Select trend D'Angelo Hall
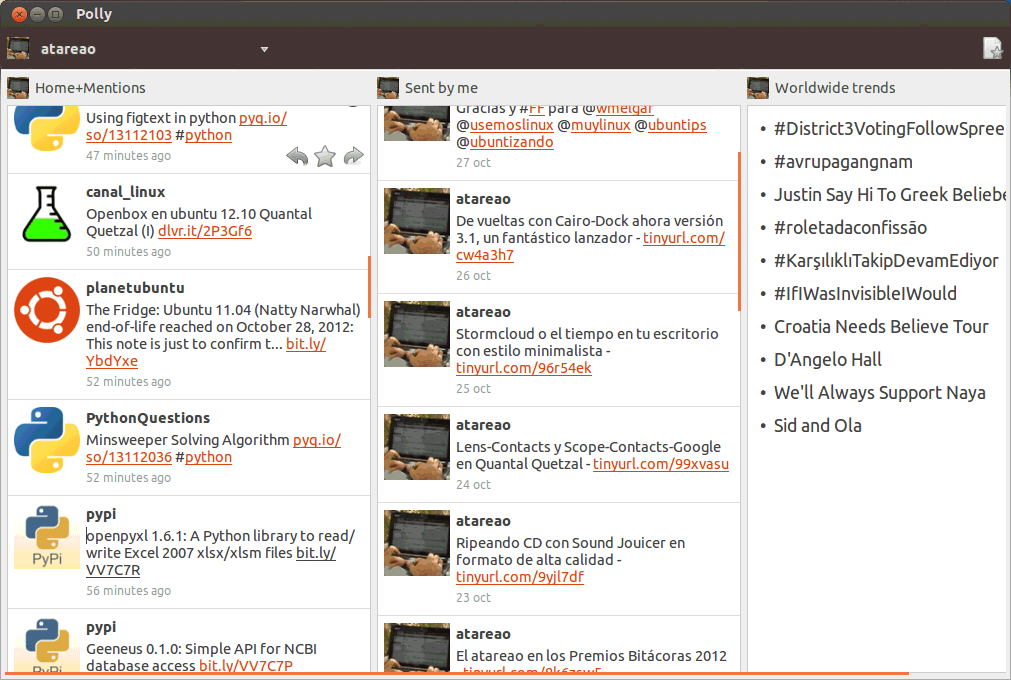The height and width of the screenshot is (680, 1011). (x=828, y=359)
